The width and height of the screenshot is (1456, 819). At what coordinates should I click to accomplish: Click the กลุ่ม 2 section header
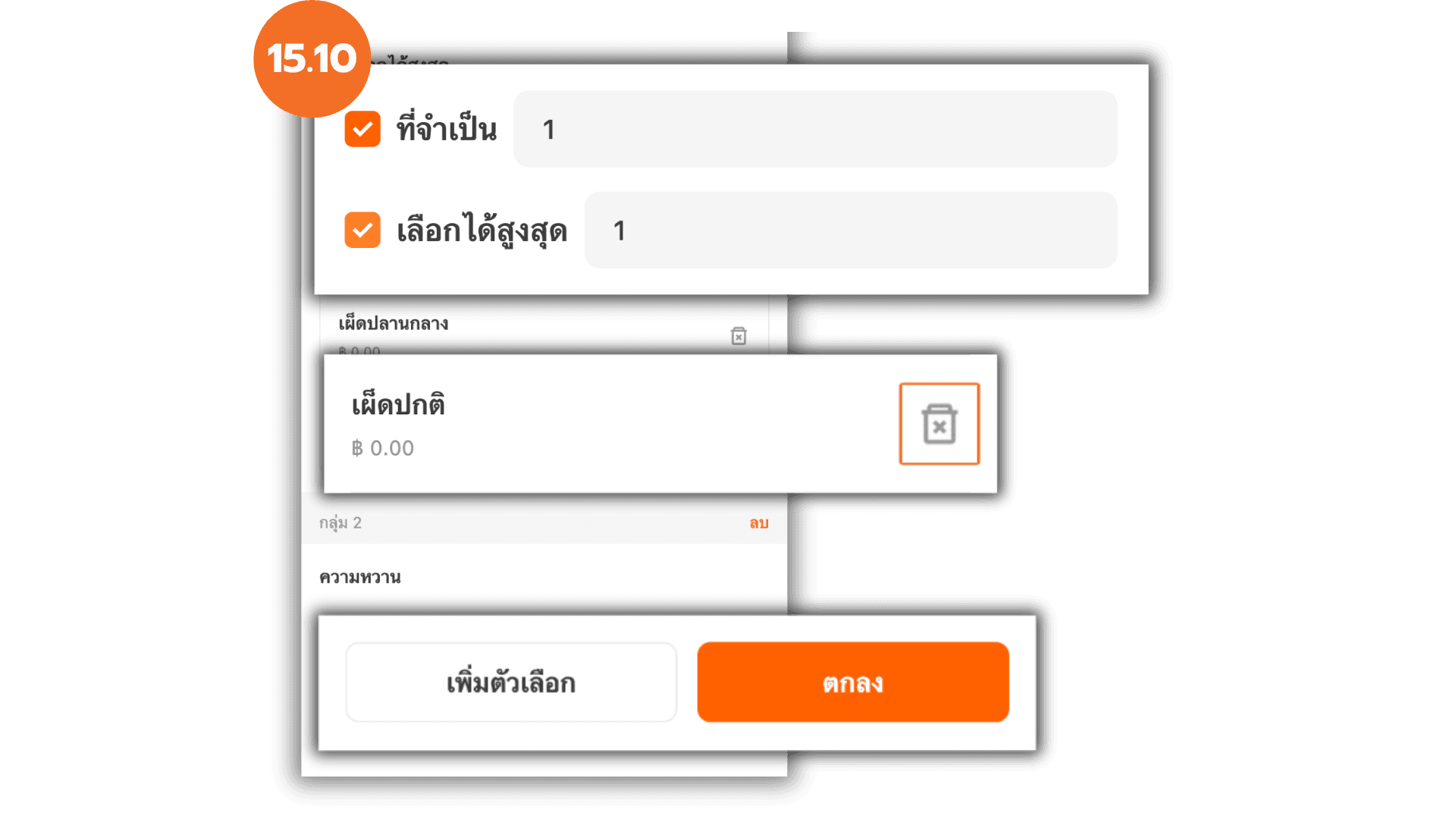click(544, 523)
